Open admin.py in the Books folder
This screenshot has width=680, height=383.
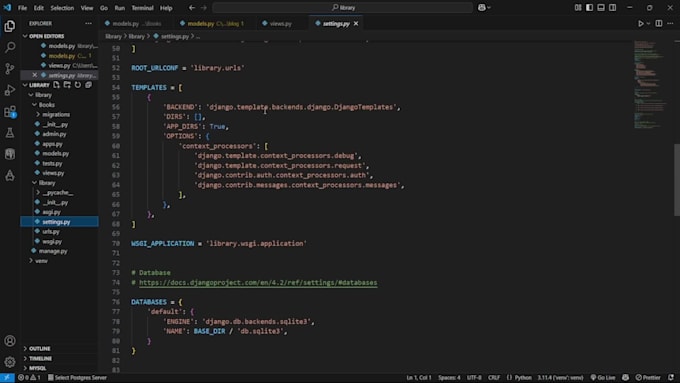pos(54,134)
